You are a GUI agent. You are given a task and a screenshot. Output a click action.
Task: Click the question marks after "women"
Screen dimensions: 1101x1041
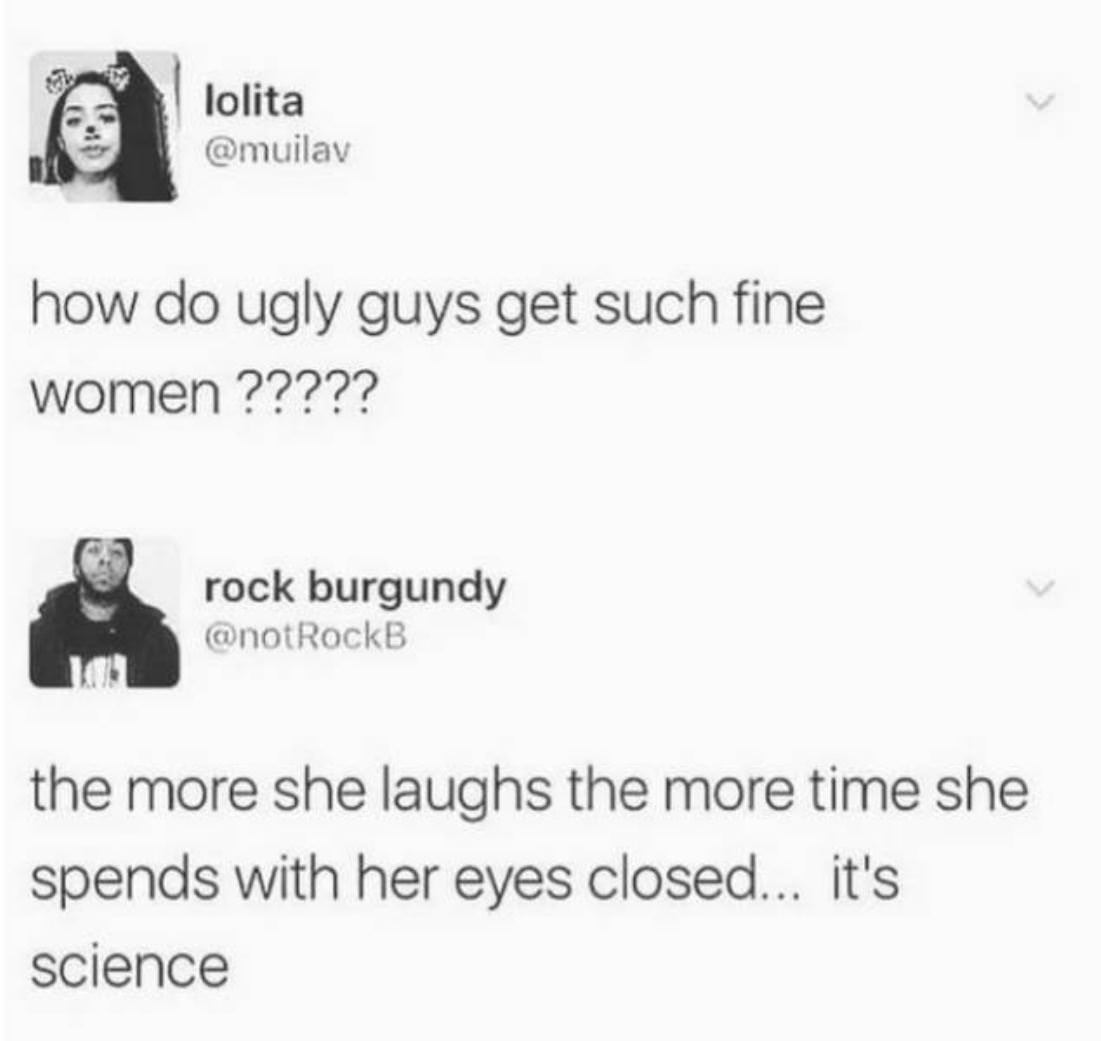coord(309,394)
